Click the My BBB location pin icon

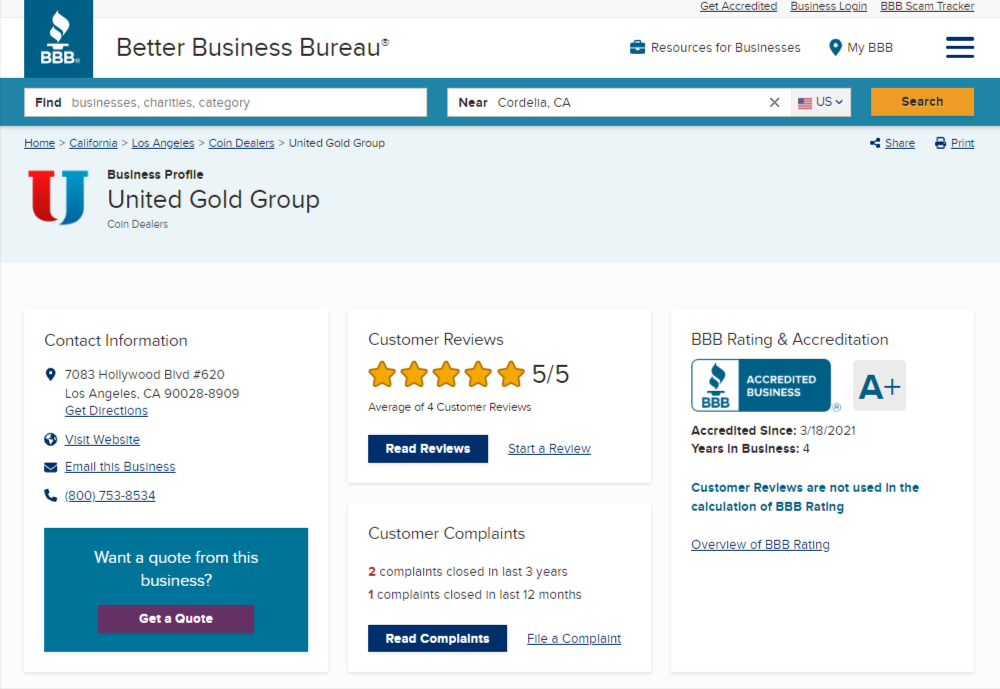point(835,47)
